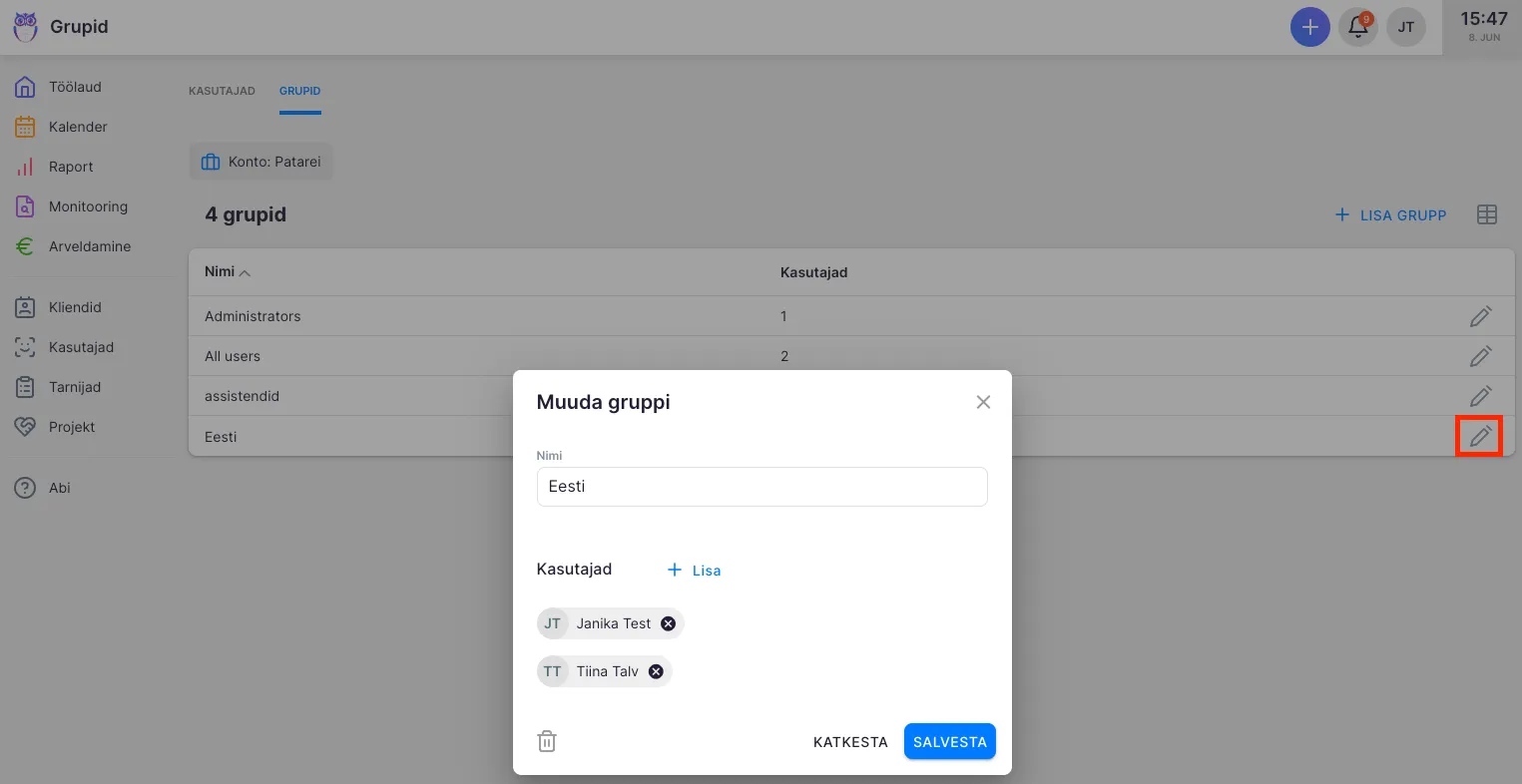Click the Nimi text field

[x=761, y=487]
